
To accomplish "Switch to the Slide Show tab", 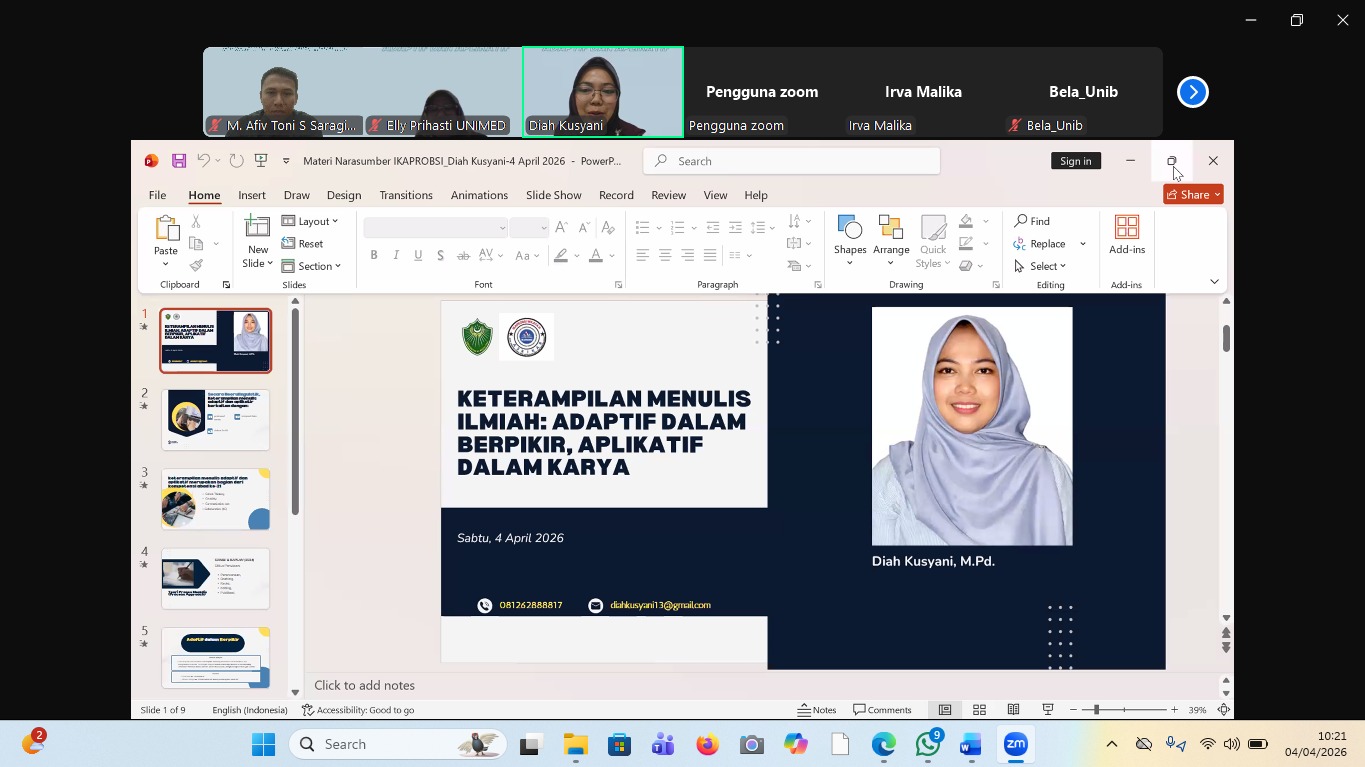I will tap(553, 195).
